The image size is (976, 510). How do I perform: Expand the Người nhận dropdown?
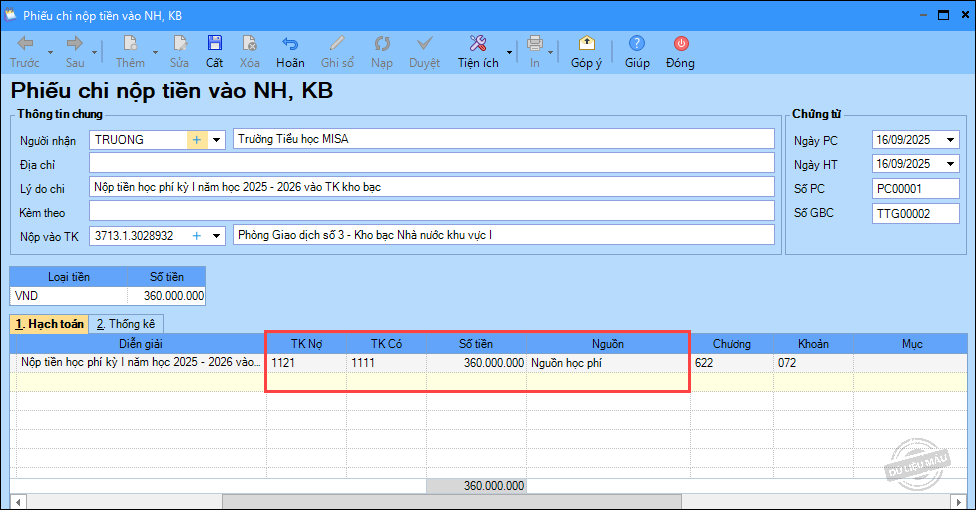(x=216, y=140)
